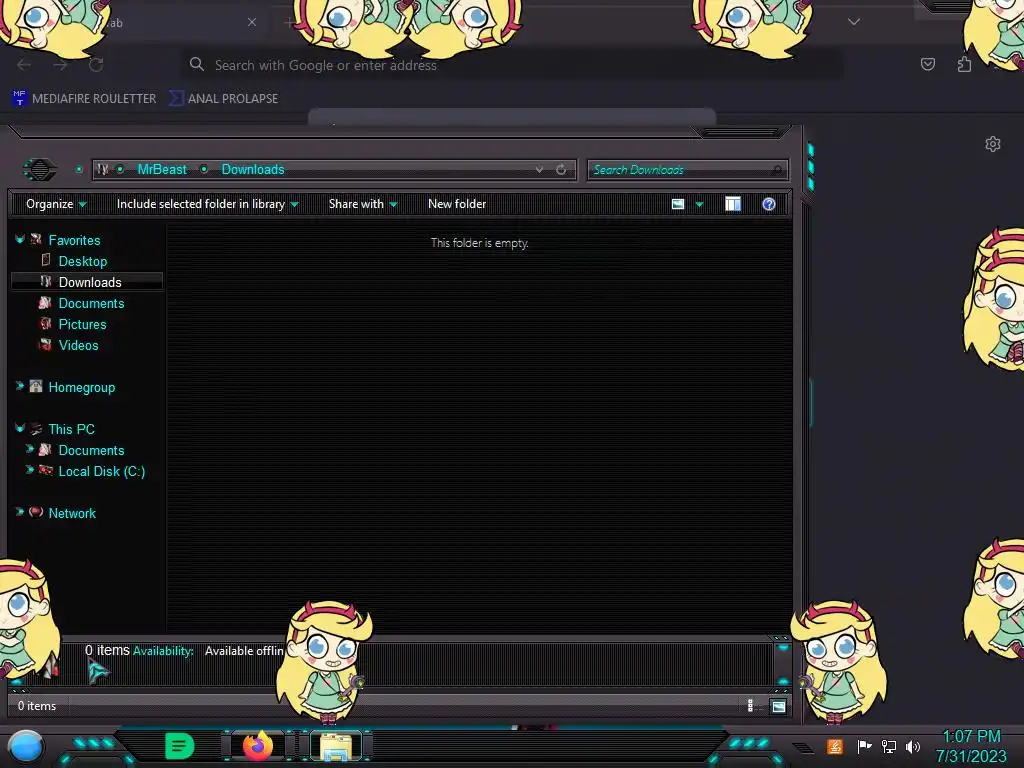The image size is (1024, 768).
Task: Open Pictures in Favorites
Action: 82,324
